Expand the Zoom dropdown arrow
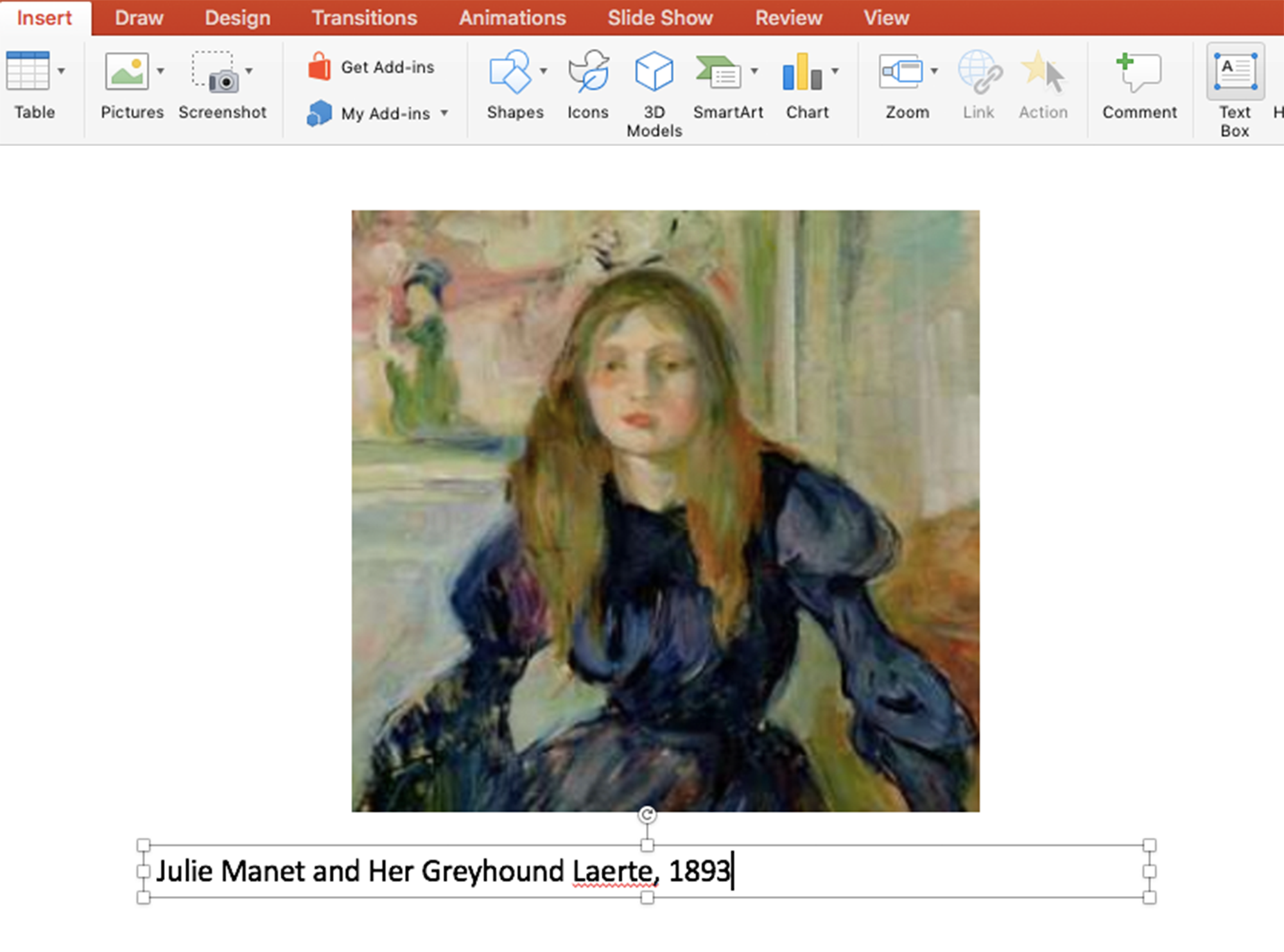The height and width of the screenshot is (952, 1284). tap(935, 71)
